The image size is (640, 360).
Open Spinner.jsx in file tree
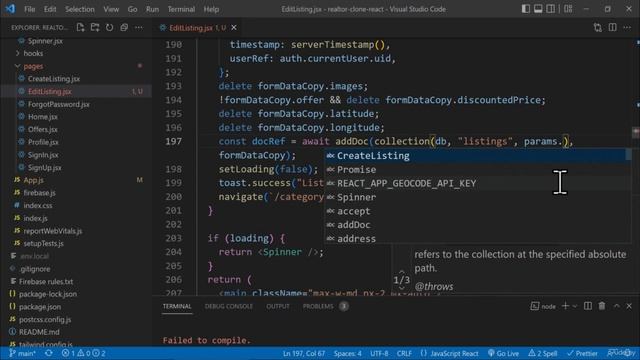[x=45, y=41]
